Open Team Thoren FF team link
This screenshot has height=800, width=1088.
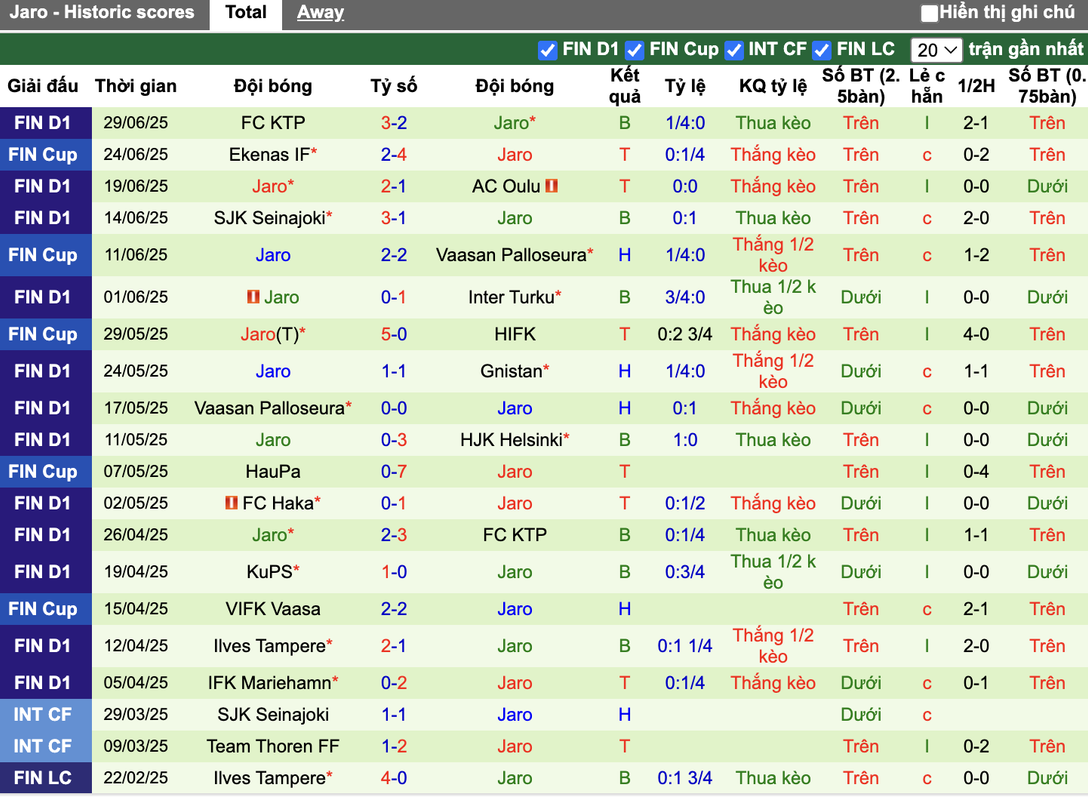[273, 747]
